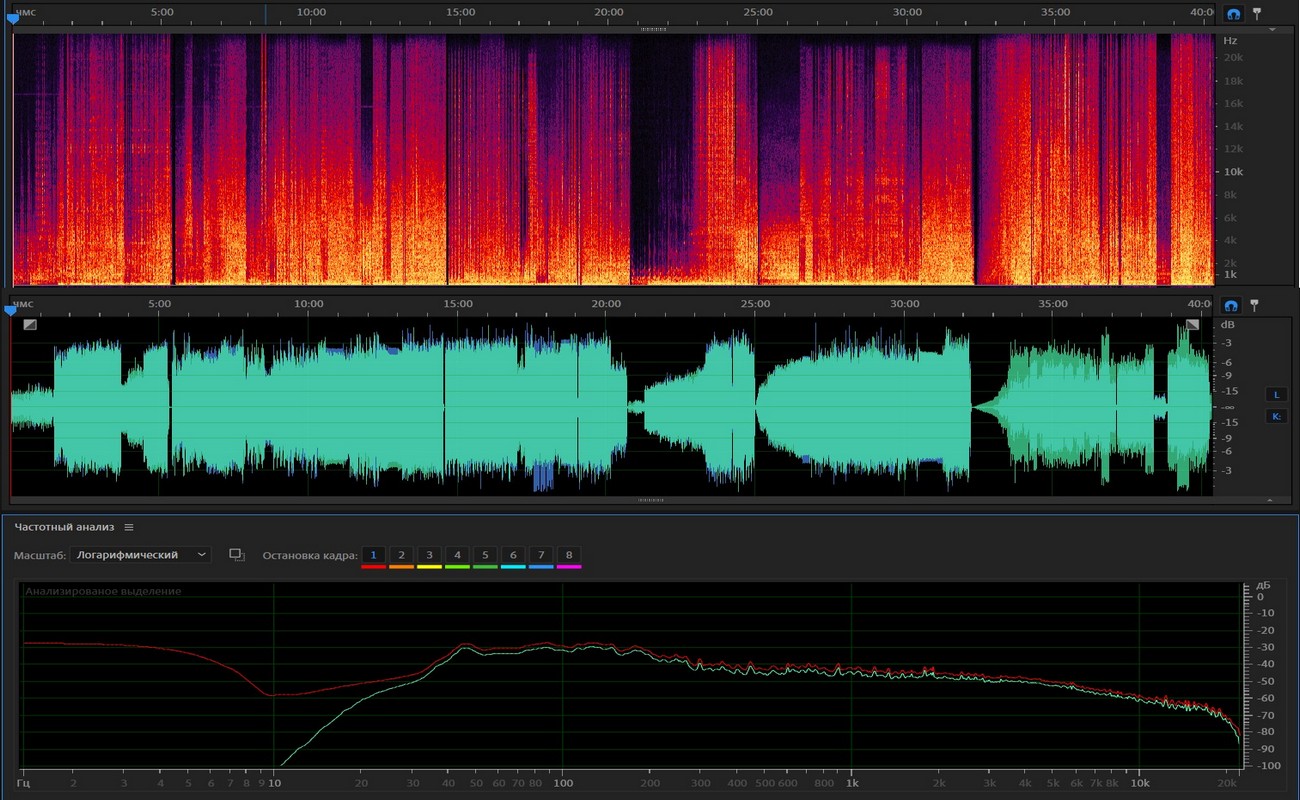The height and width of the screenshot is (800, 1300).
Task: Open the Масштаб Логарифмический dropdown
Action: coord(141,555)
